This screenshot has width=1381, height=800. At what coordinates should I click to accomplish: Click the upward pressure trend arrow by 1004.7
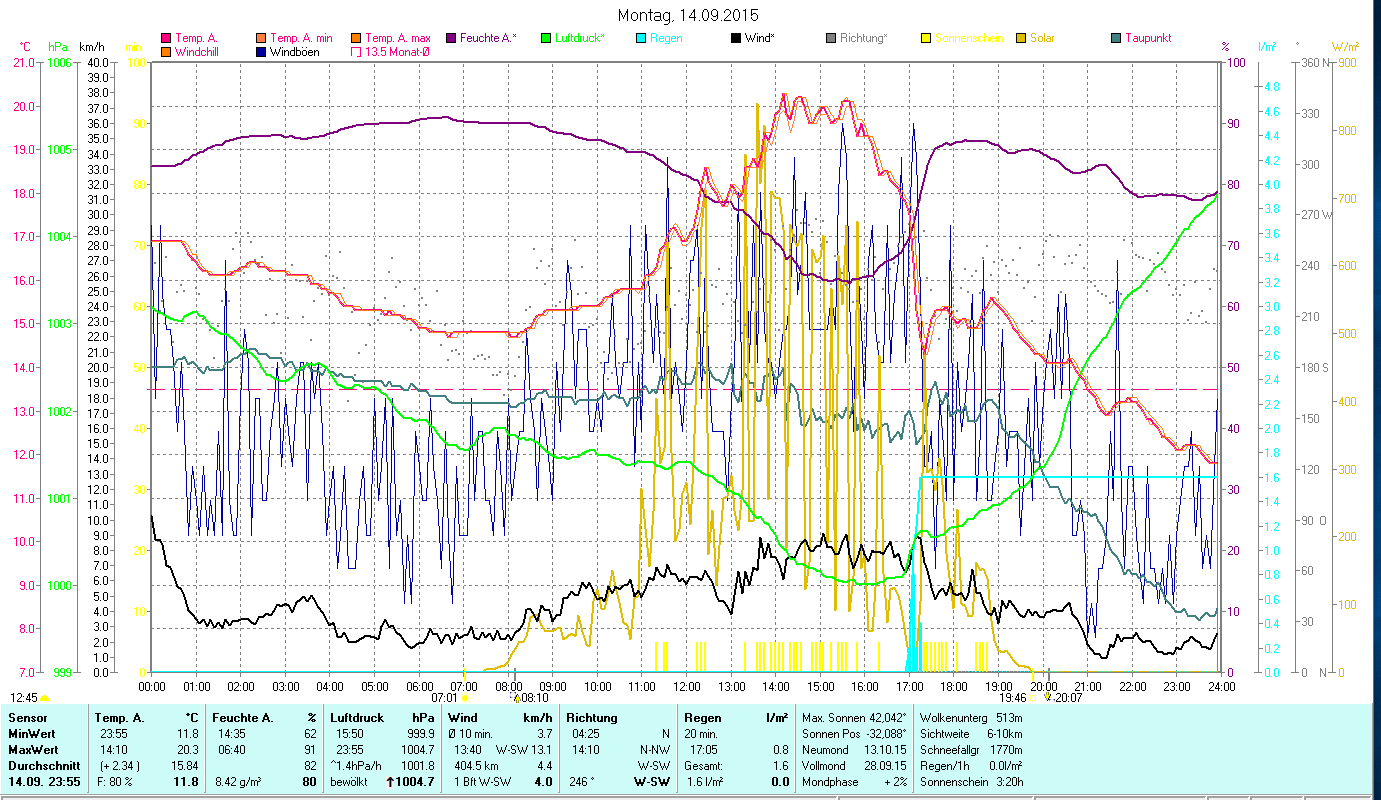389,782
